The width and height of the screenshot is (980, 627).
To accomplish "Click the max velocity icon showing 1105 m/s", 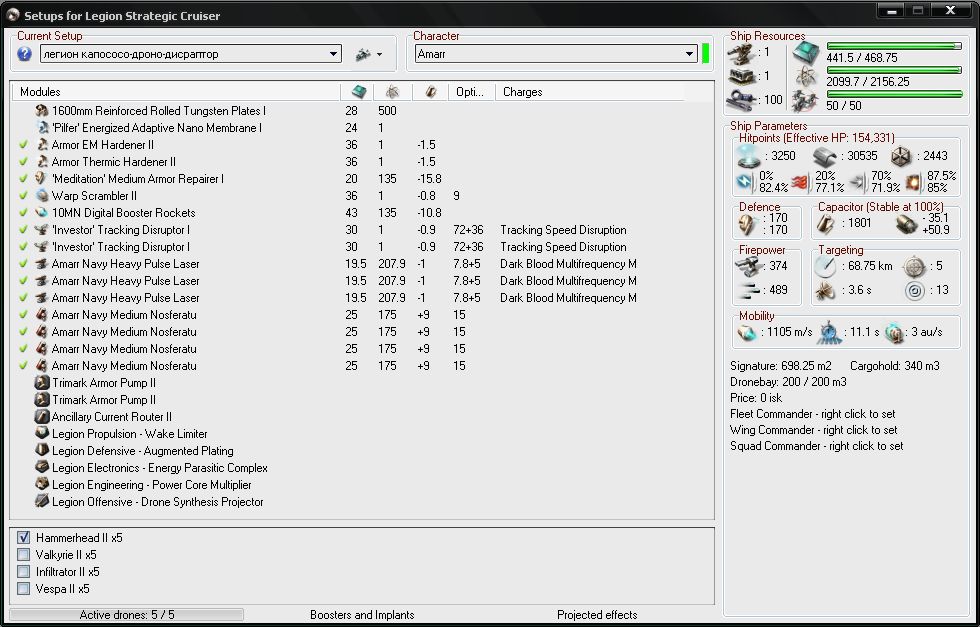I will tap(746, 333).
